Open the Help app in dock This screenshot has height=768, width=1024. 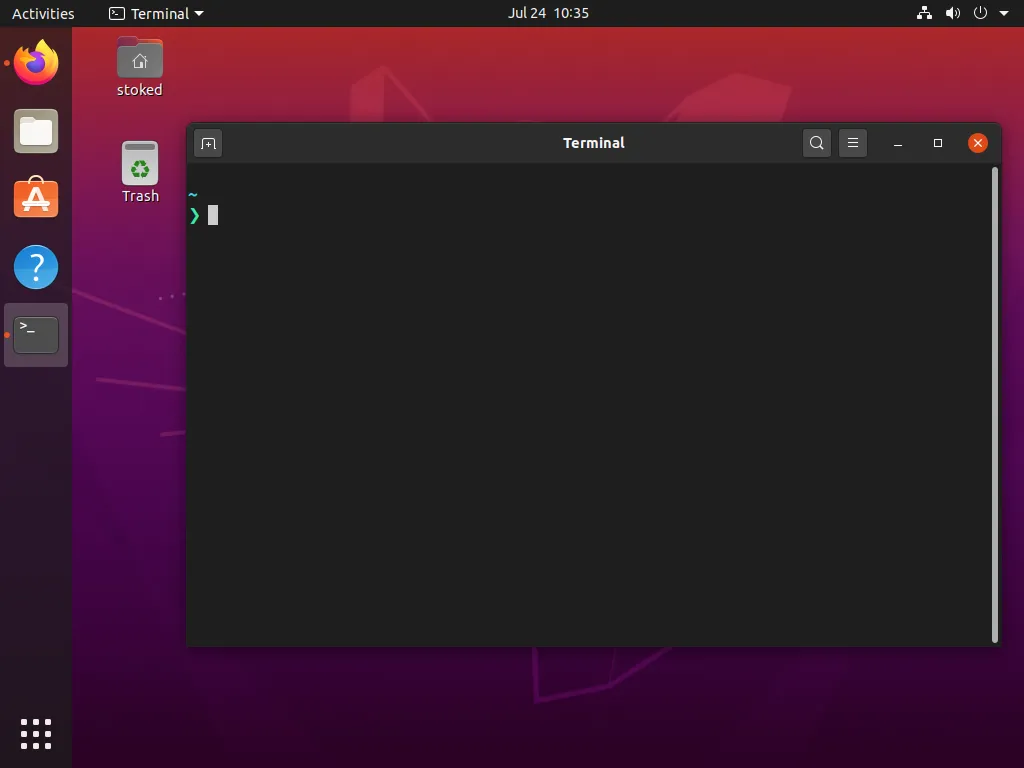click(36, 267)
